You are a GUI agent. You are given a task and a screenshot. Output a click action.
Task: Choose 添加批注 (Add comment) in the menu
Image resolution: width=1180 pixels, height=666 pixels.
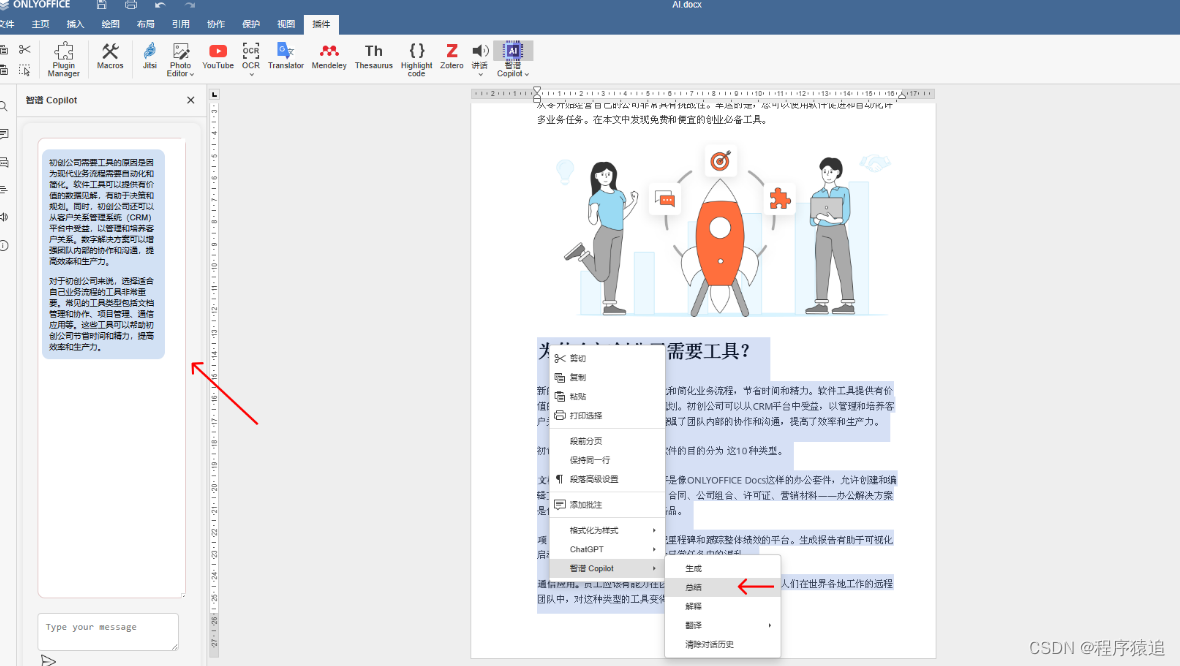click(x=607, y=505)
